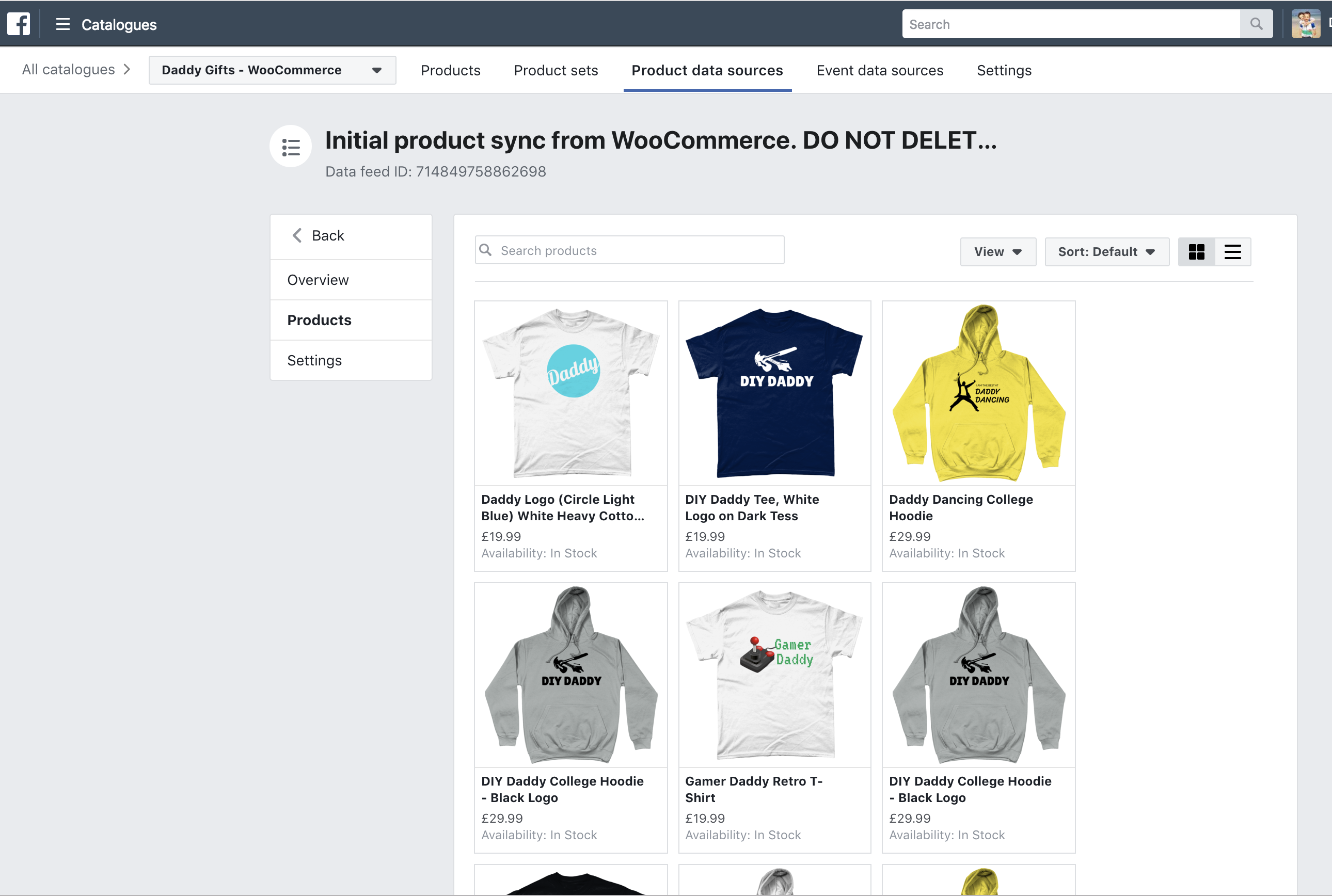This screenshot has width=1332, height=896.
Task: Go to All catalogues breadcrumb
Action: click(x=69, y=70)
